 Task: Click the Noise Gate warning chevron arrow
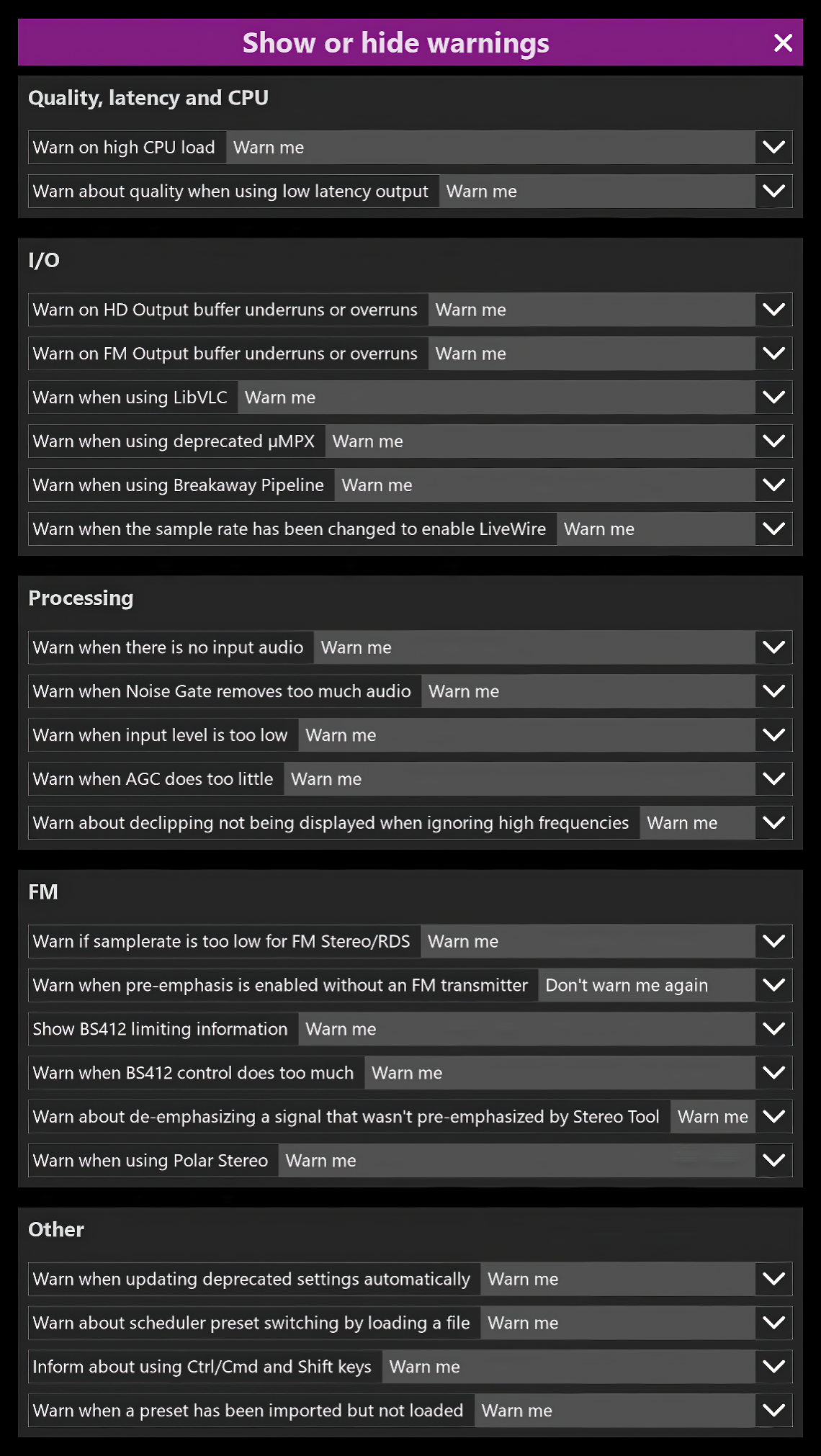pyautogui.click(x=773, y=691)
